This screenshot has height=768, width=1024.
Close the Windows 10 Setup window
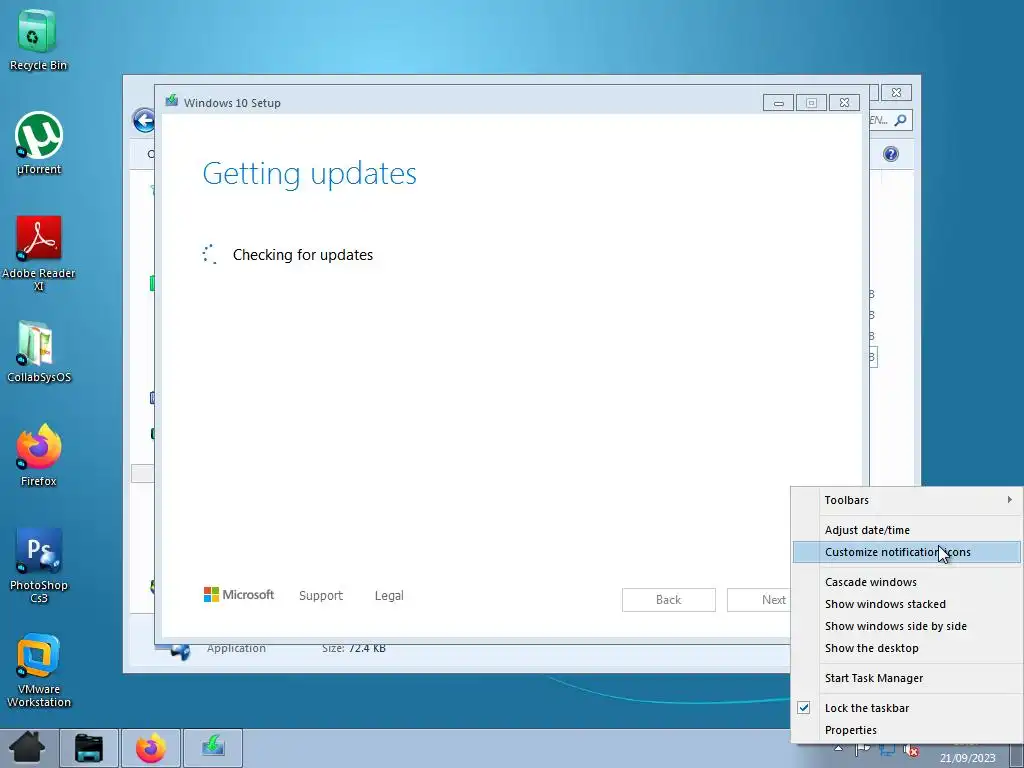point(844,103)
